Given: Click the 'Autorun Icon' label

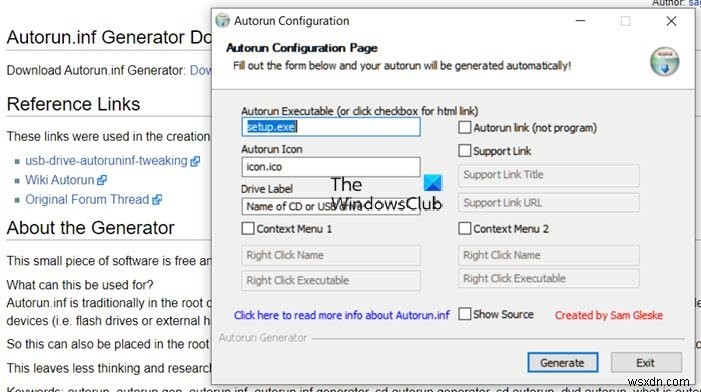Looking at the screenshot, I should pos(272,149).
